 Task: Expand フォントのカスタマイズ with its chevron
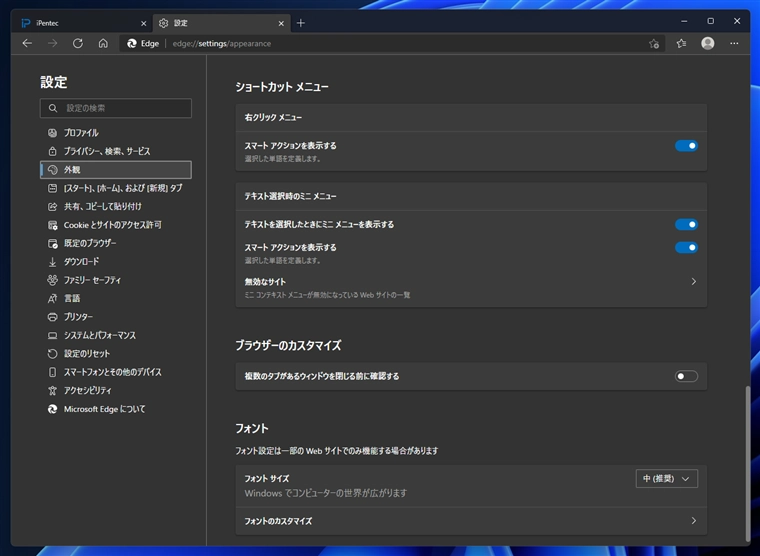pos(694,521)
